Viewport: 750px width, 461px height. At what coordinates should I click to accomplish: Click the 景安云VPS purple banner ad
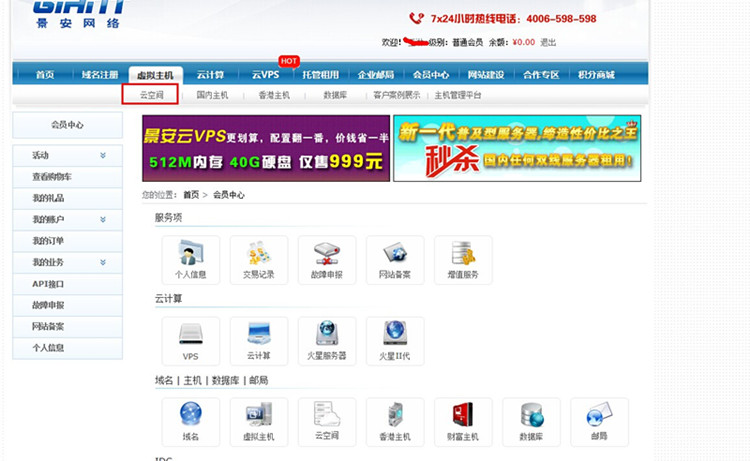coord(265,149)
